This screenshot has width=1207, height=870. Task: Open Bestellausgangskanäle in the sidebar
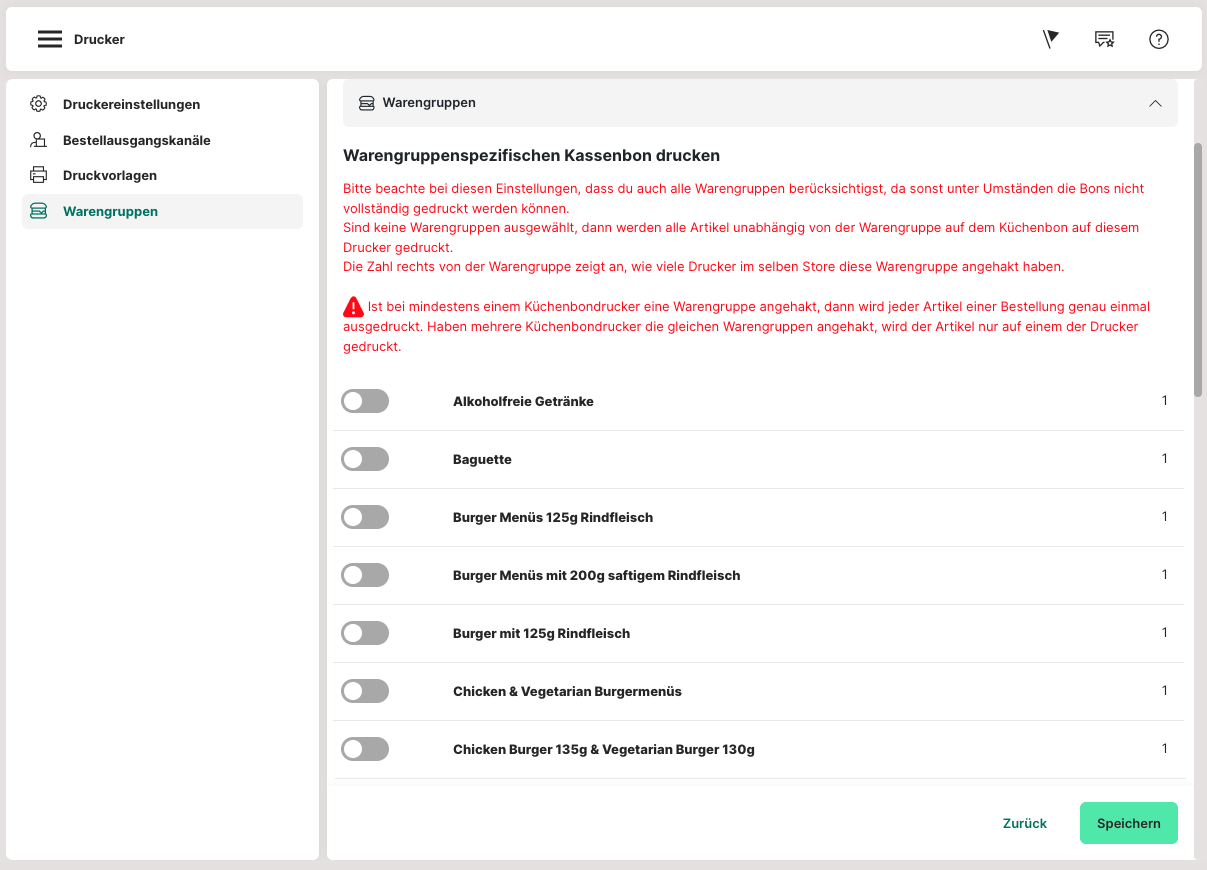136,140
